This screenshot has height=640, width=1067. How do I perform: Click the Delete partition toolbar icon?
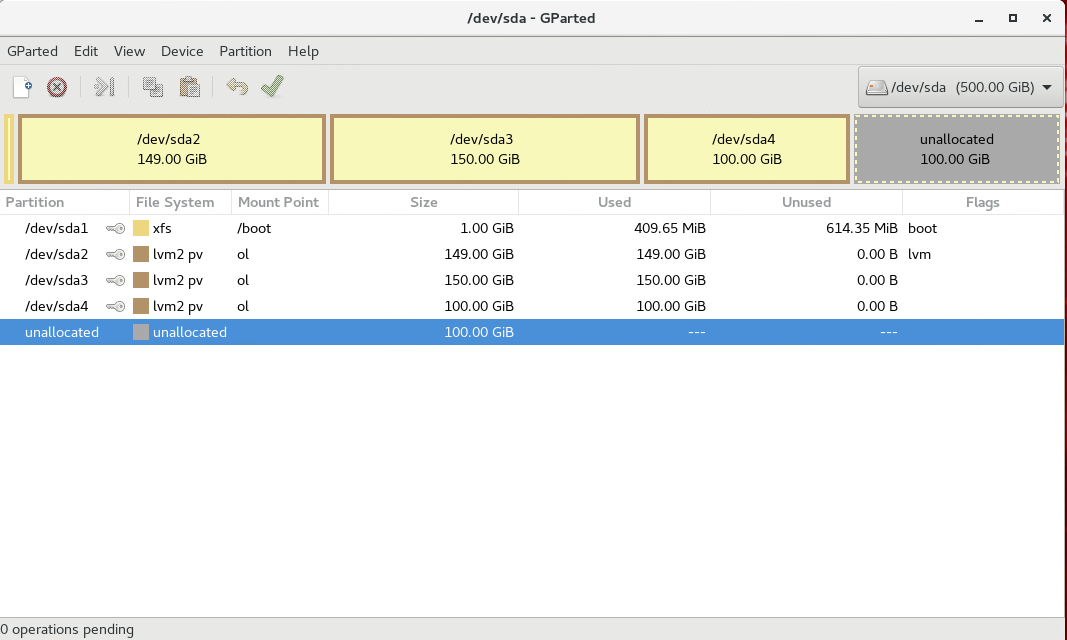[57, 87]
